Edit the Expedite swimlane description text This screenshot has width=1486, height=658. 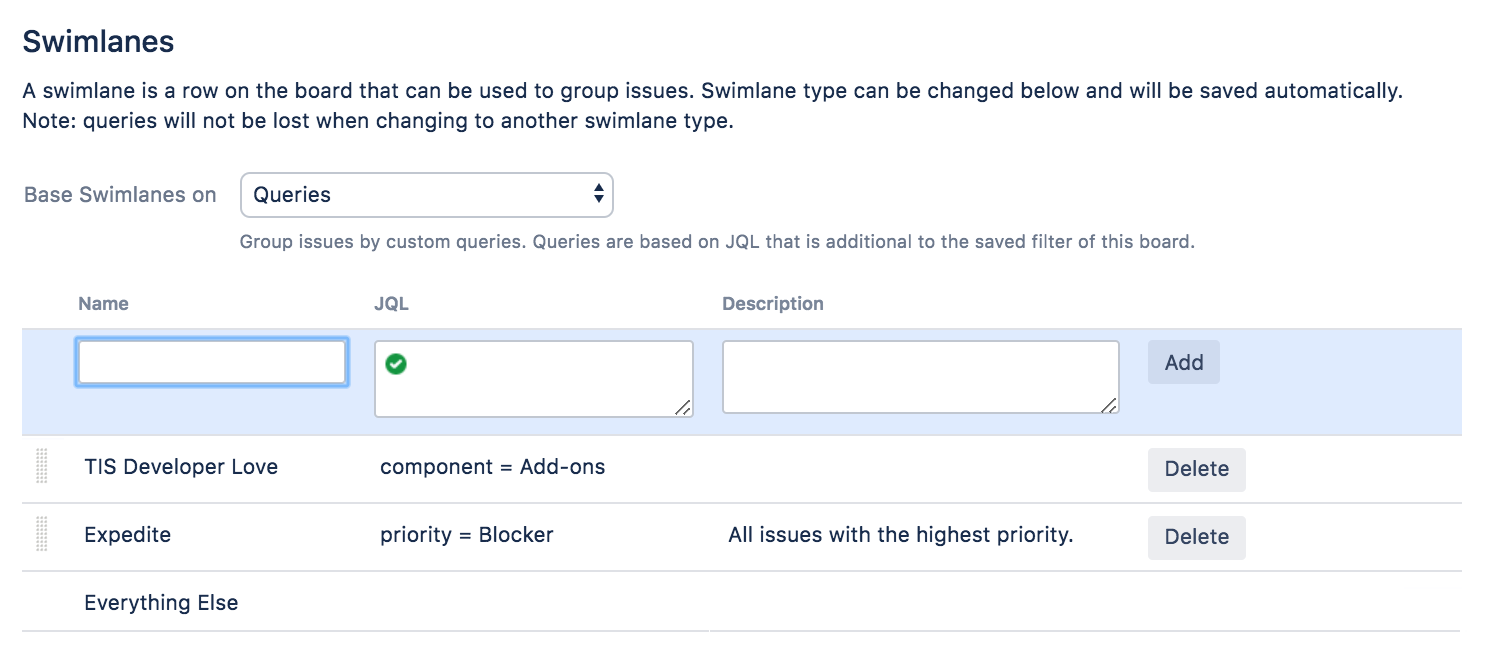pyautogui.click(x=900, y=535)
